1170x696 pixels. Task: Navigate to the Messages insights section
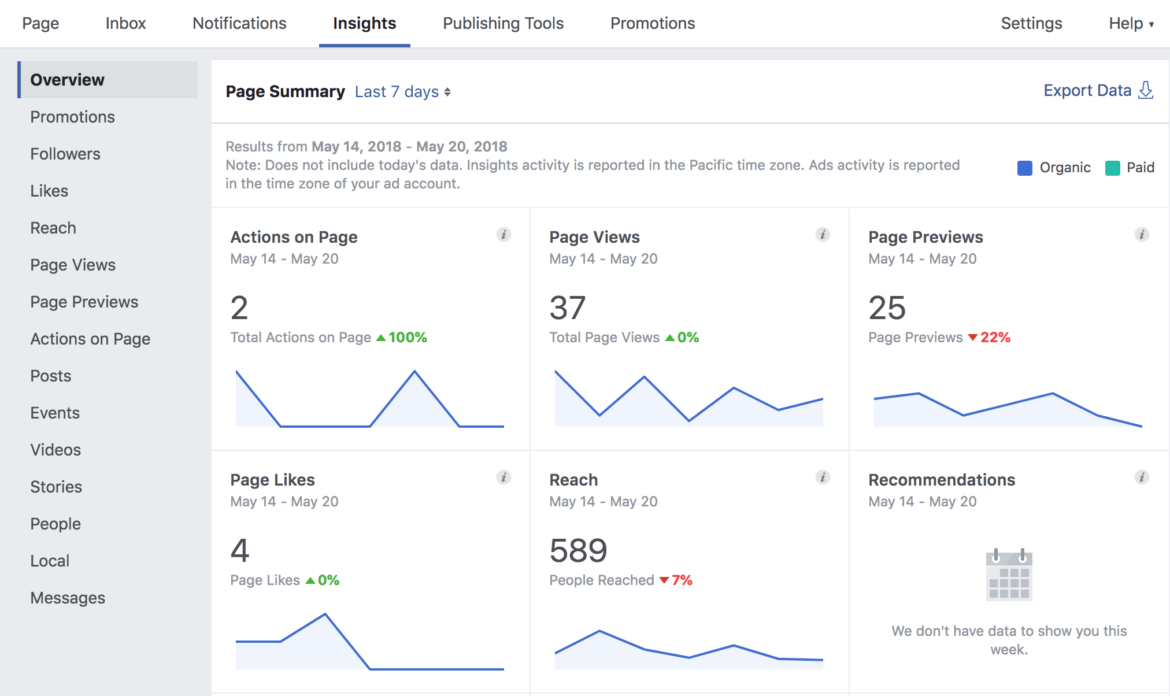pos(67,597)
